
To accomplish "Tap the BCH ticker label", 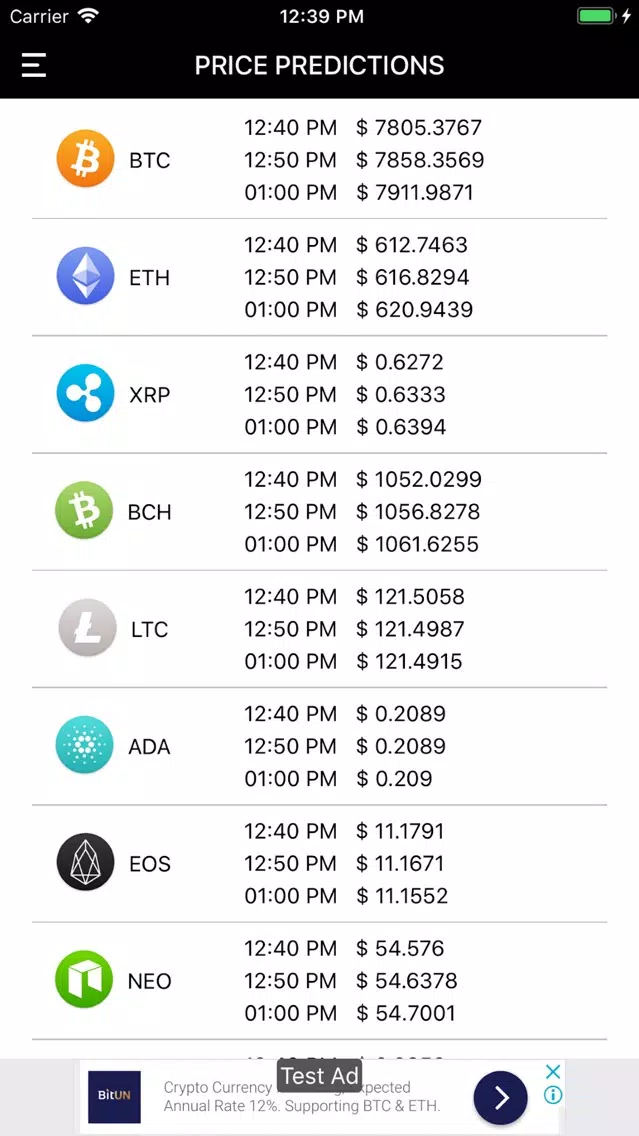I will (150, 512).
